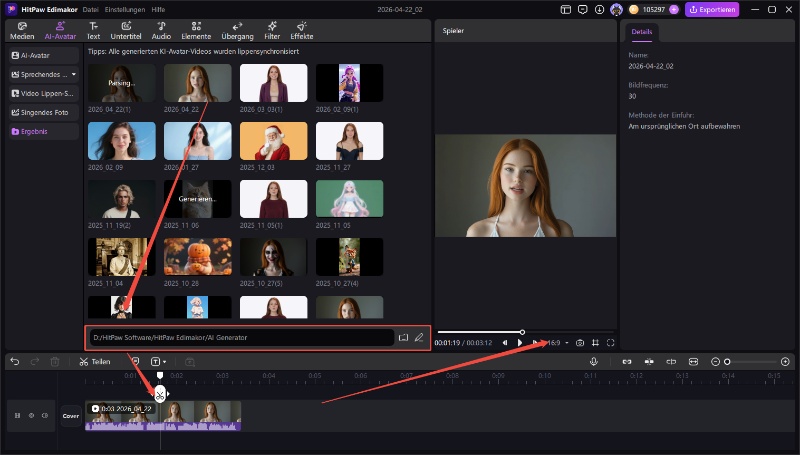
Task: Edit the output path with pencil icon
Action: (419, 337)
